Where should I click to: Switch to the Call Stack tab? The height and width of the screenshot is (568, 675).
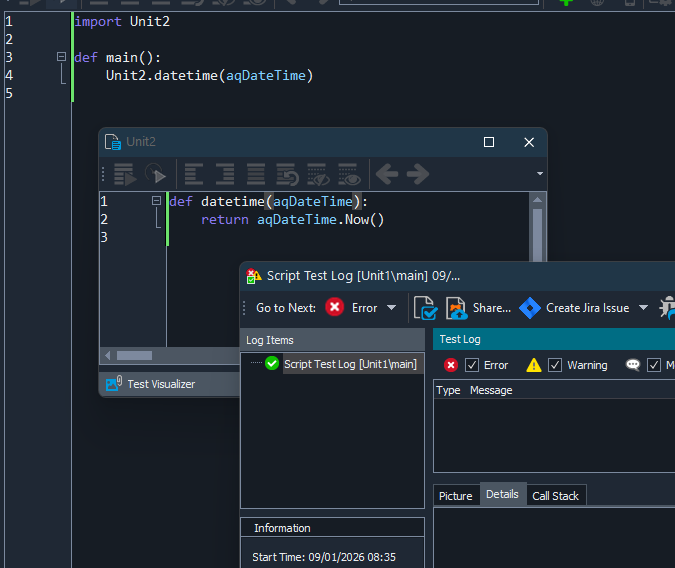[555, 496]
